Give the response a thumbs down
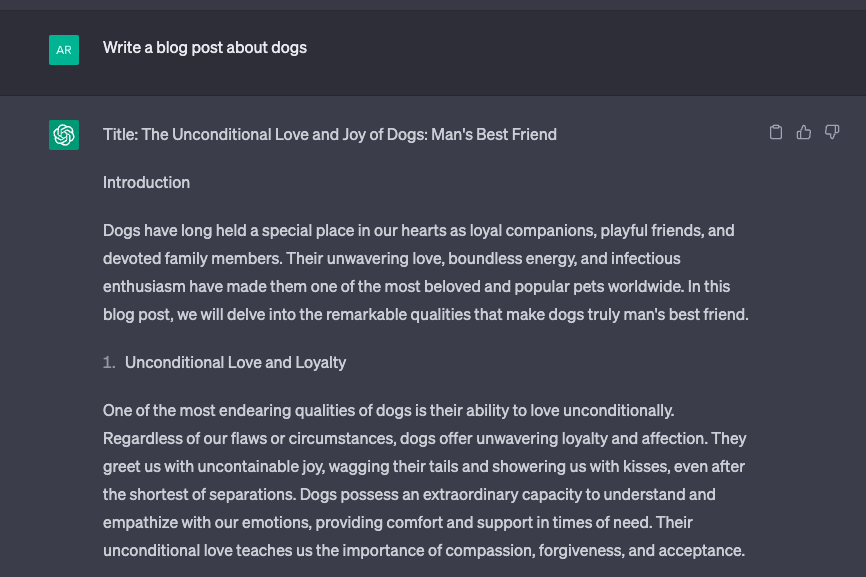 (x=832, y=133)
